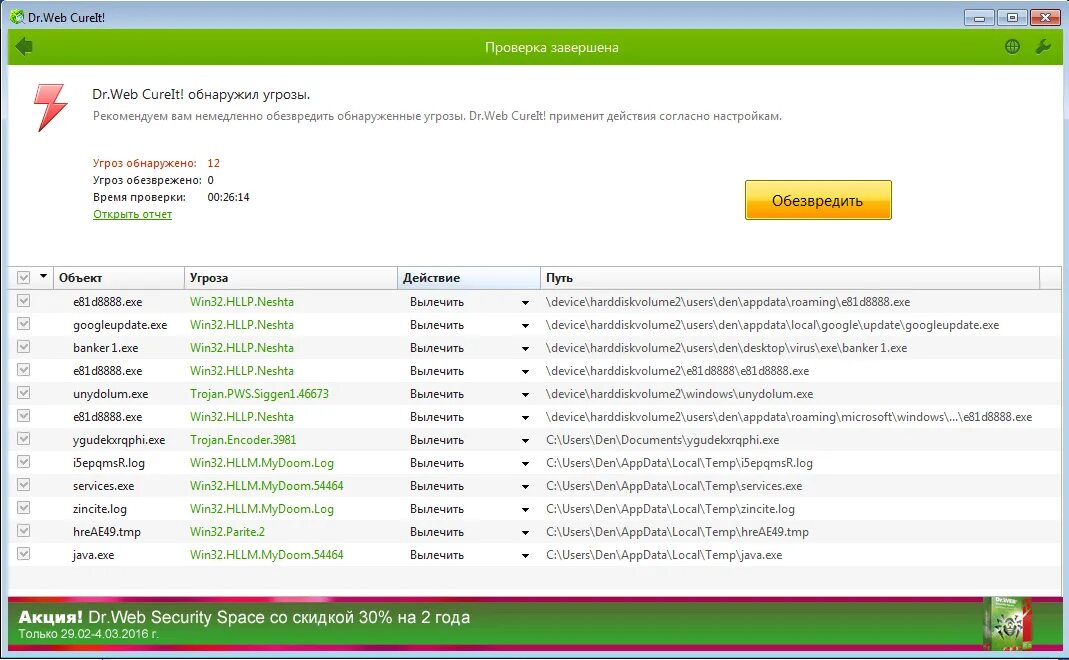Click path ending windows\unydolum.exe

pyautogui.click(x=679, y=393)
